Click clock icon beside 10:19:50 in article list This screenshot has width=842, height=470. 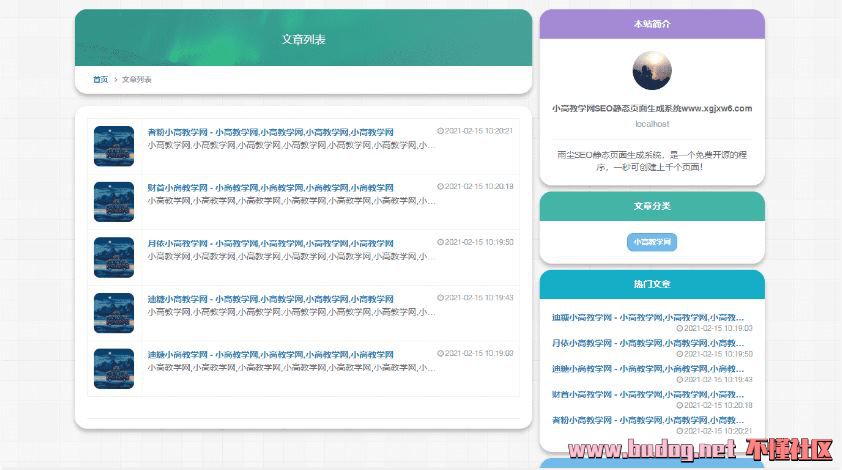point(440,242)
